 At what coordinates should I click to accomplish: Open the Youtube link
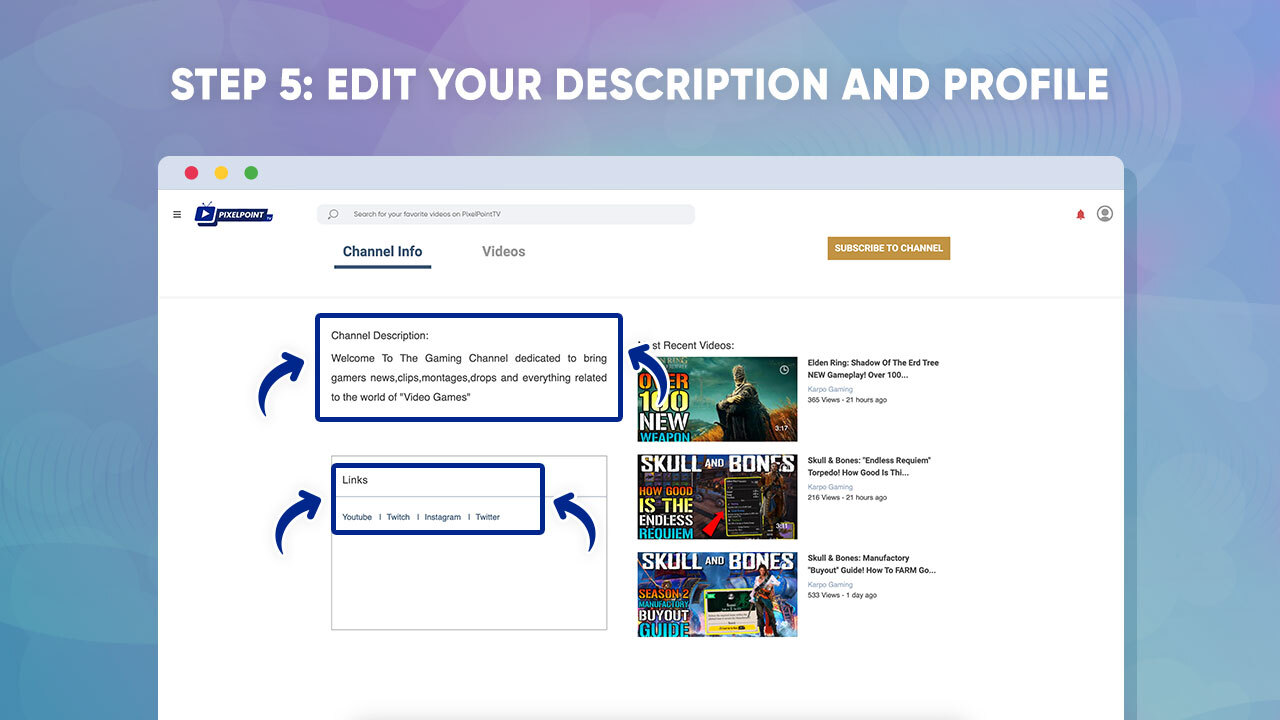click(357, 517)
